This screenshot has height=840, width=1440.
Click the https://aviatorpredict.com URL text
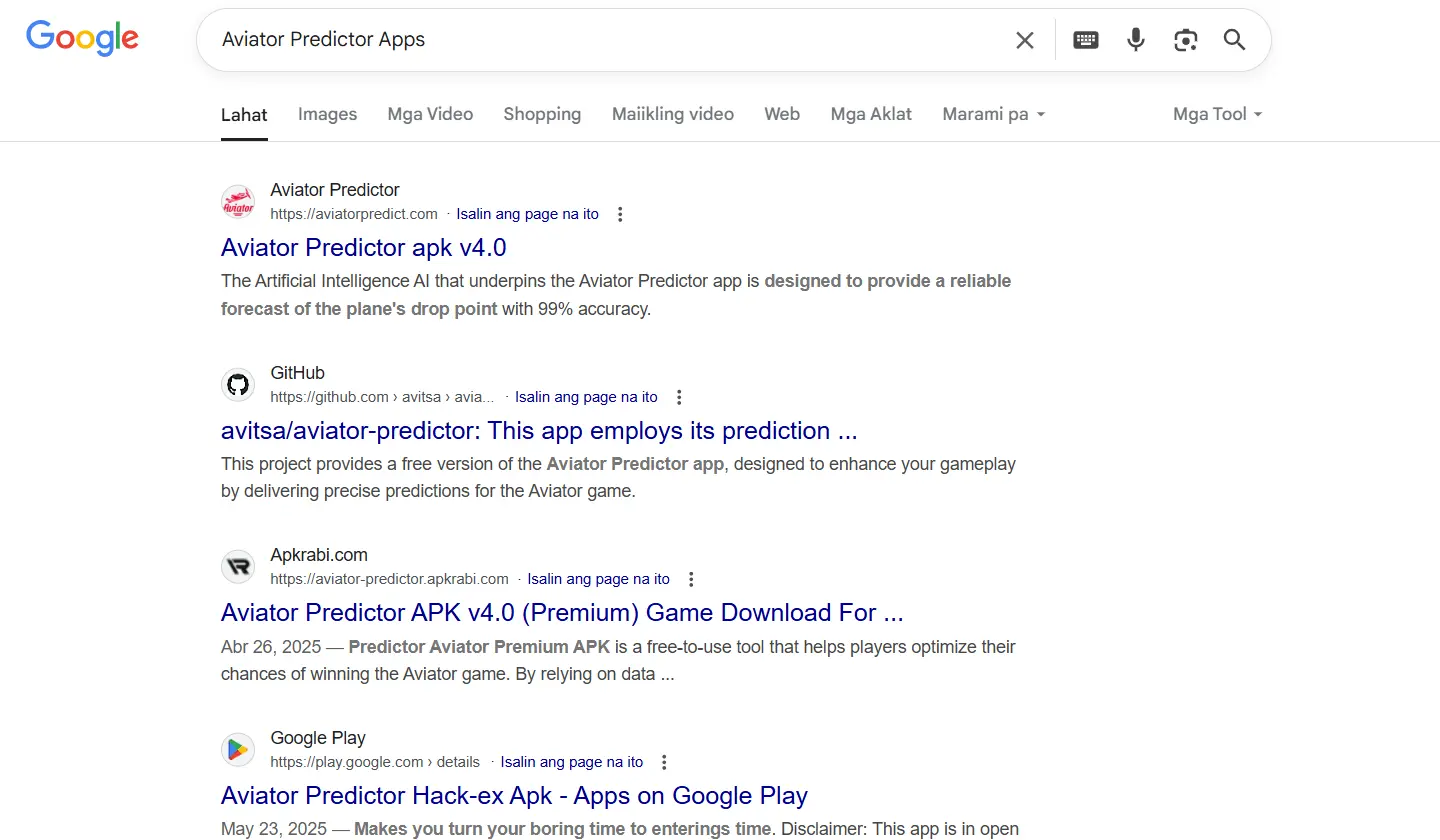(x=354, y=214)
